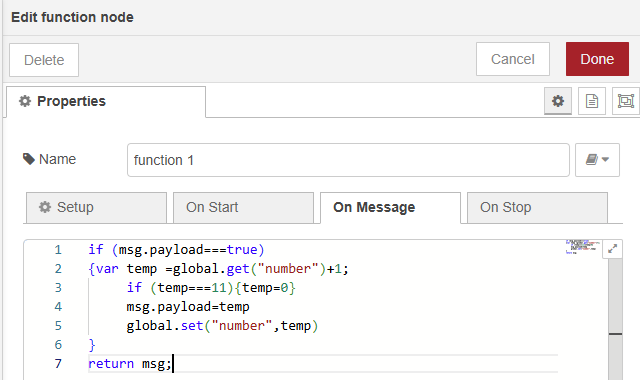The image size is (640, 380).
Task: Click the Cancel button
Action: point(513,59)
